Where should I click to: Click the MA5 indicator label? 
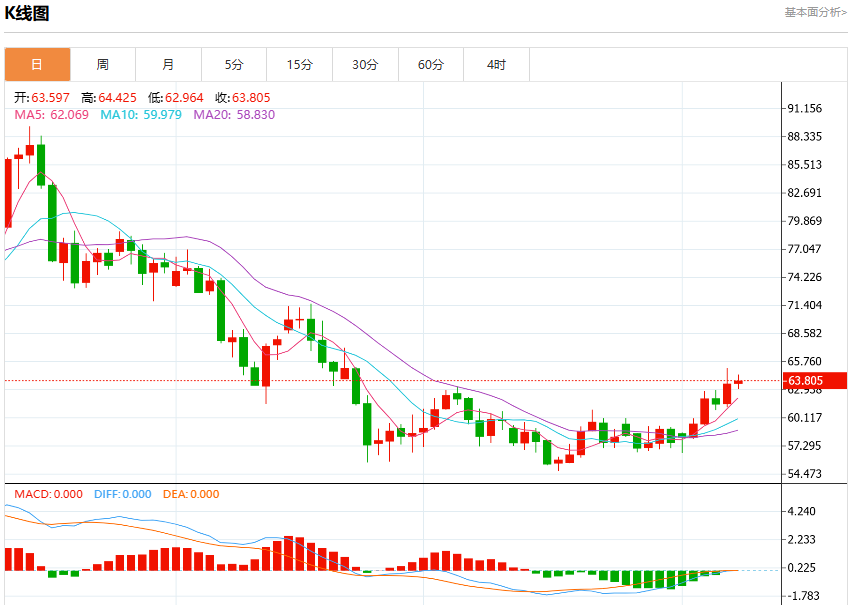(x=51, y=115)
